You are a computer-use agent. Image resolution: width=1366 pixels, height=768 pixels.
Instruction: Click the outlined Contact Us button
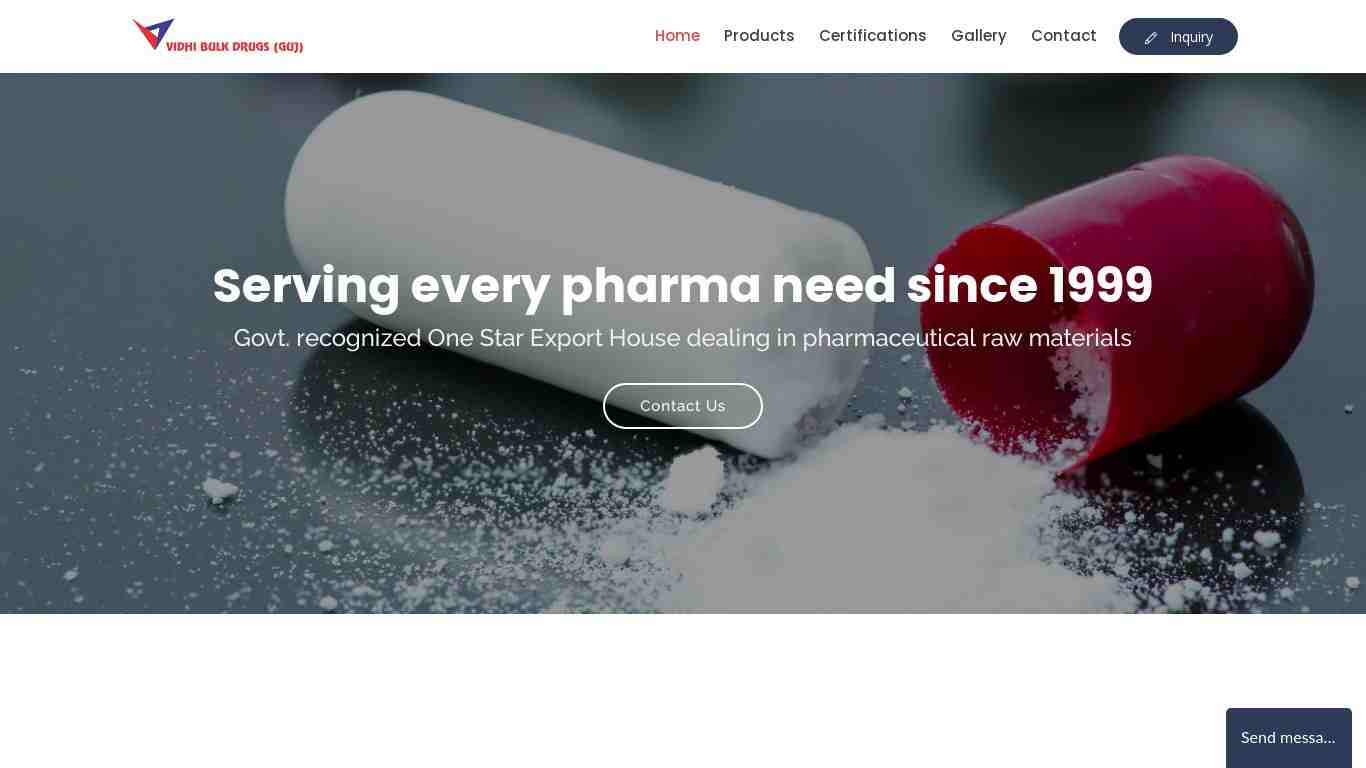point(683,406)
